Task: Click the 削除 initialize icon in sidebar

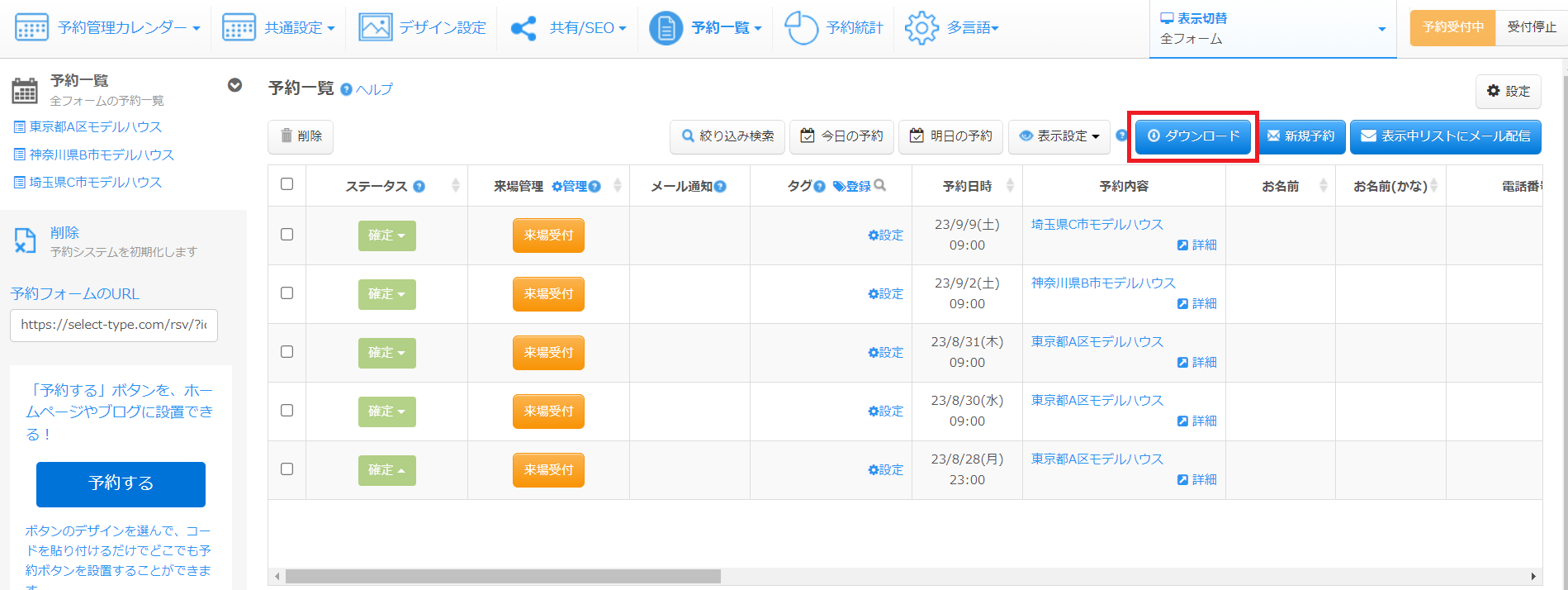Action: tap(25, 240)
